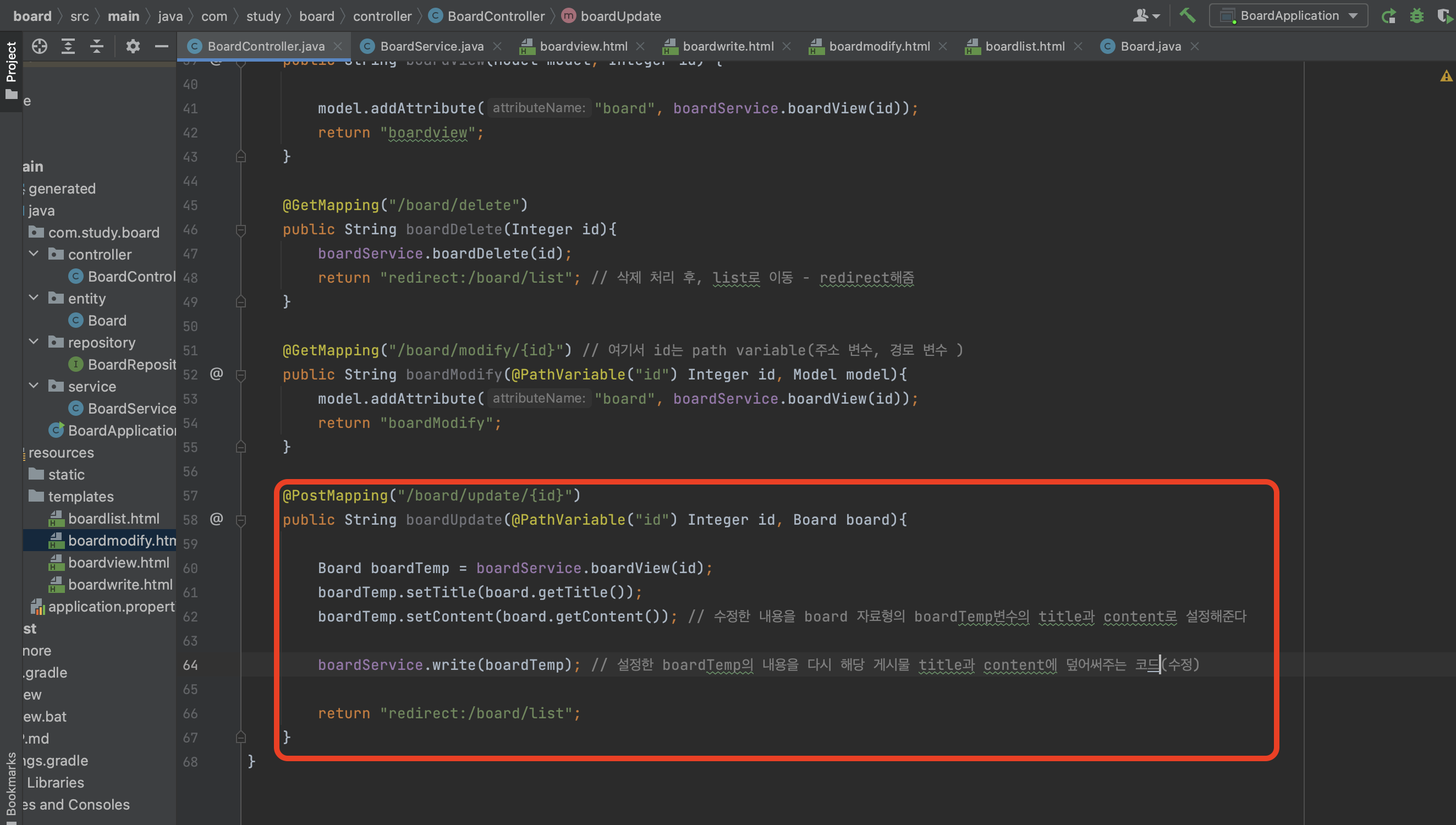Switch to the BoardService.java tab
The width and height of the screenshot is (1456, 825).
tap(431, 46)
